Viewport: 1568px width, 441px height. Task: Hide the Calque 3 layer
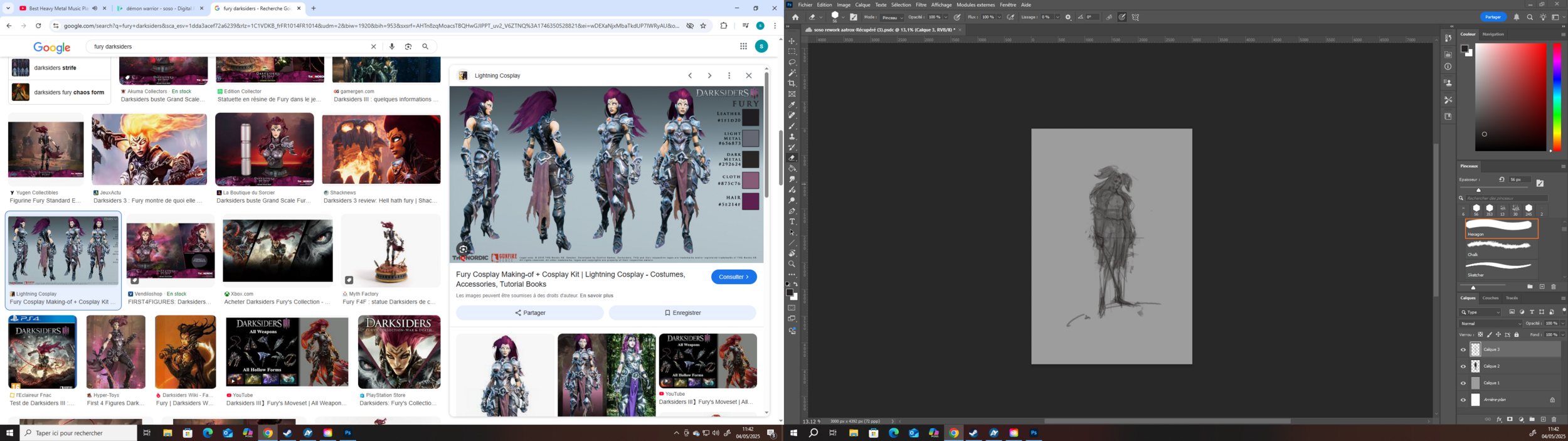tap(1463, 350)
